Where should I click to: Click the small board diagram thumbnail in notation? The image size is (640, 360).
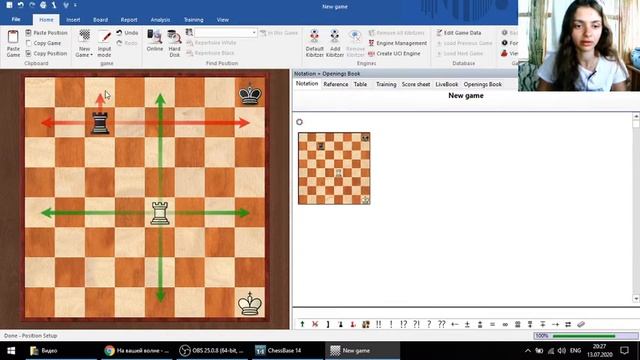click(x=334, y=168)
